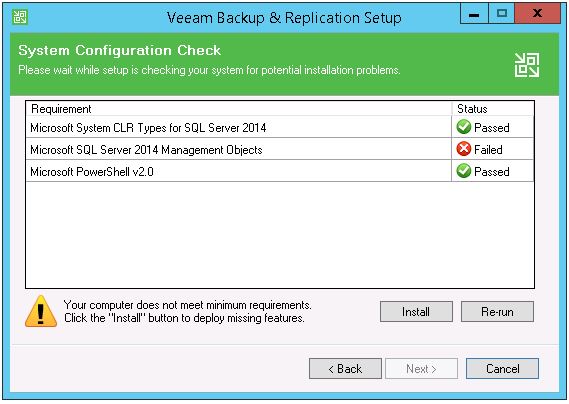Select the SQL Server 2014 Management Objects row
This screenshot has width=569, height=404.
[280, 149]
